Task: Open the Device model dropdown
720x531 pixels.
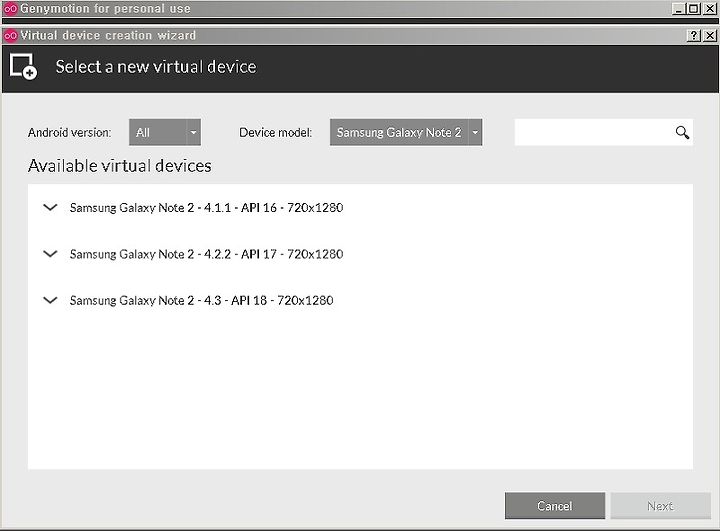Action: click(x=406, y=132)
